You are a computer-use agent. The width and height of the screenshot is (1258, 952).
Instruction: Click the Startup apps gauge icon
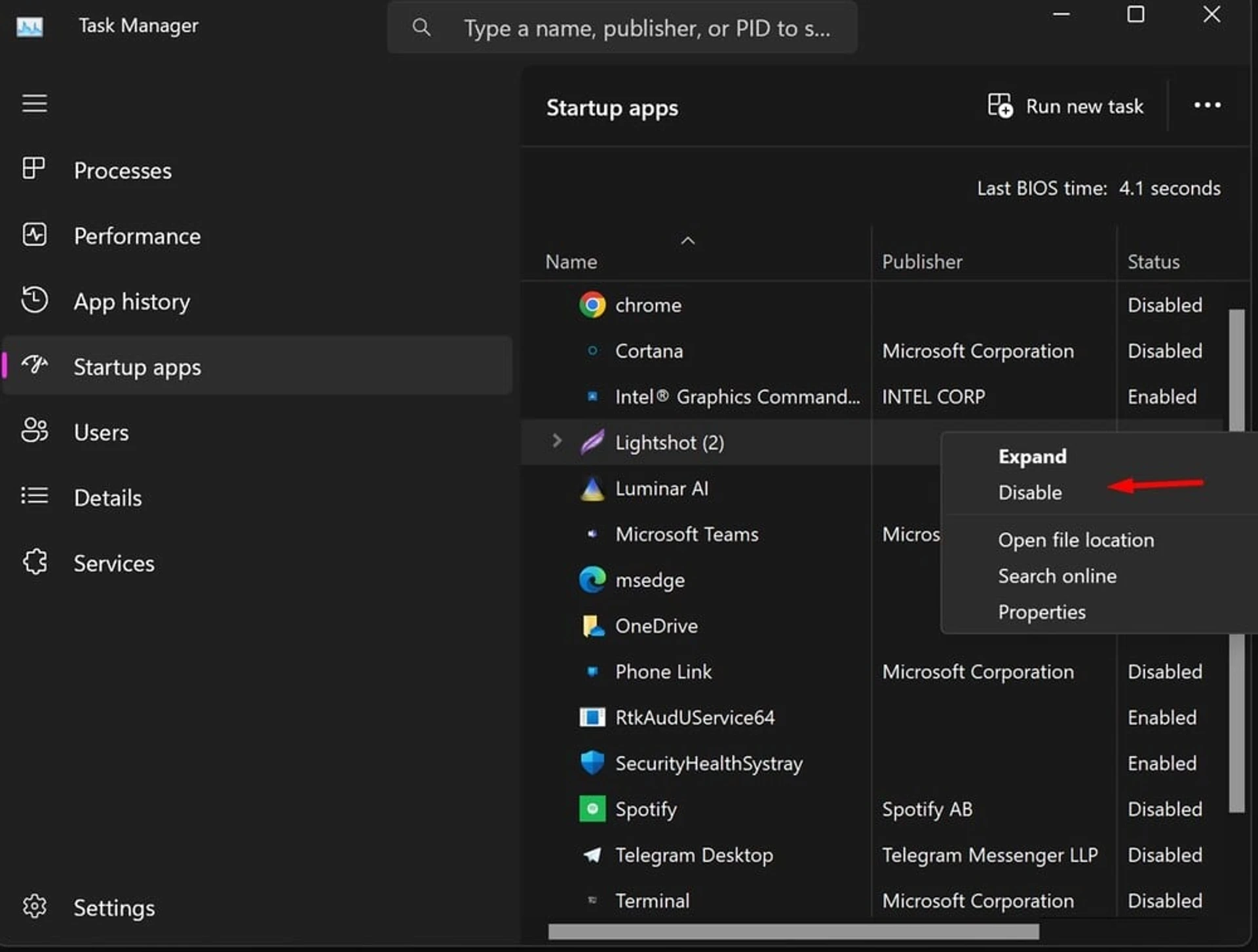(34, 364)
